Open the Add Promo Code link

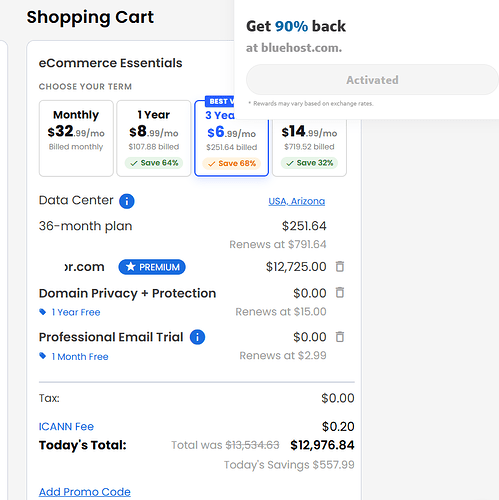coord(85,492)
